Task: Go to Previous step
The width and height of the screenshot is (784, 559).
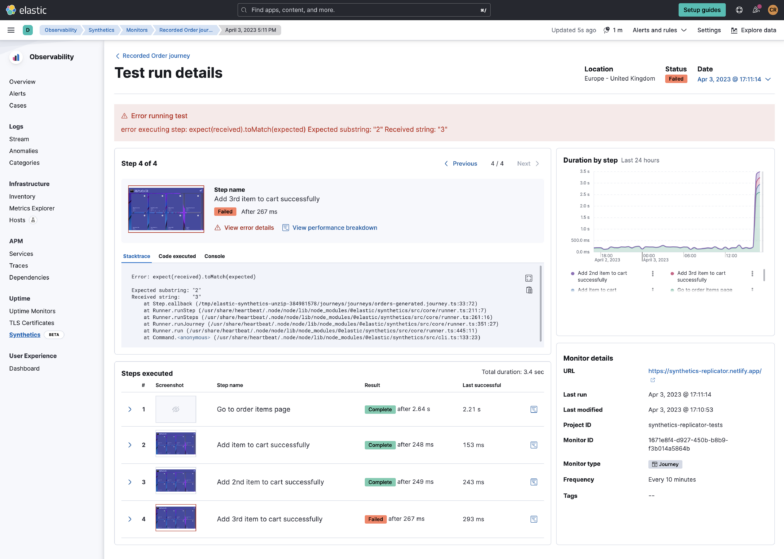Action: pyautogui.click(x=460, y=163)
